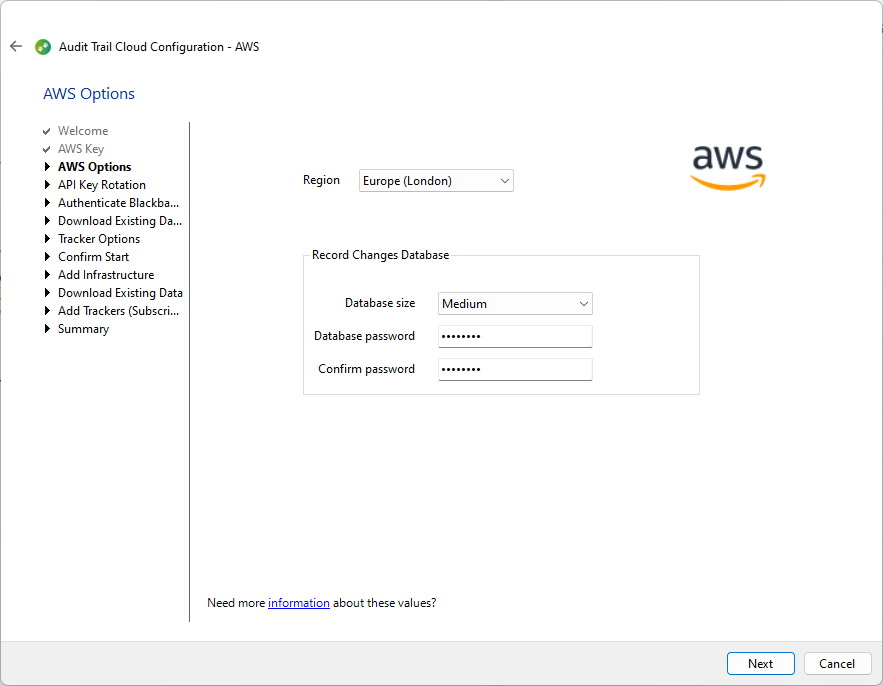The height and width of the screenshot is (686, 883).
Task: Select the AWS Options step
Action: pos(95,167)
